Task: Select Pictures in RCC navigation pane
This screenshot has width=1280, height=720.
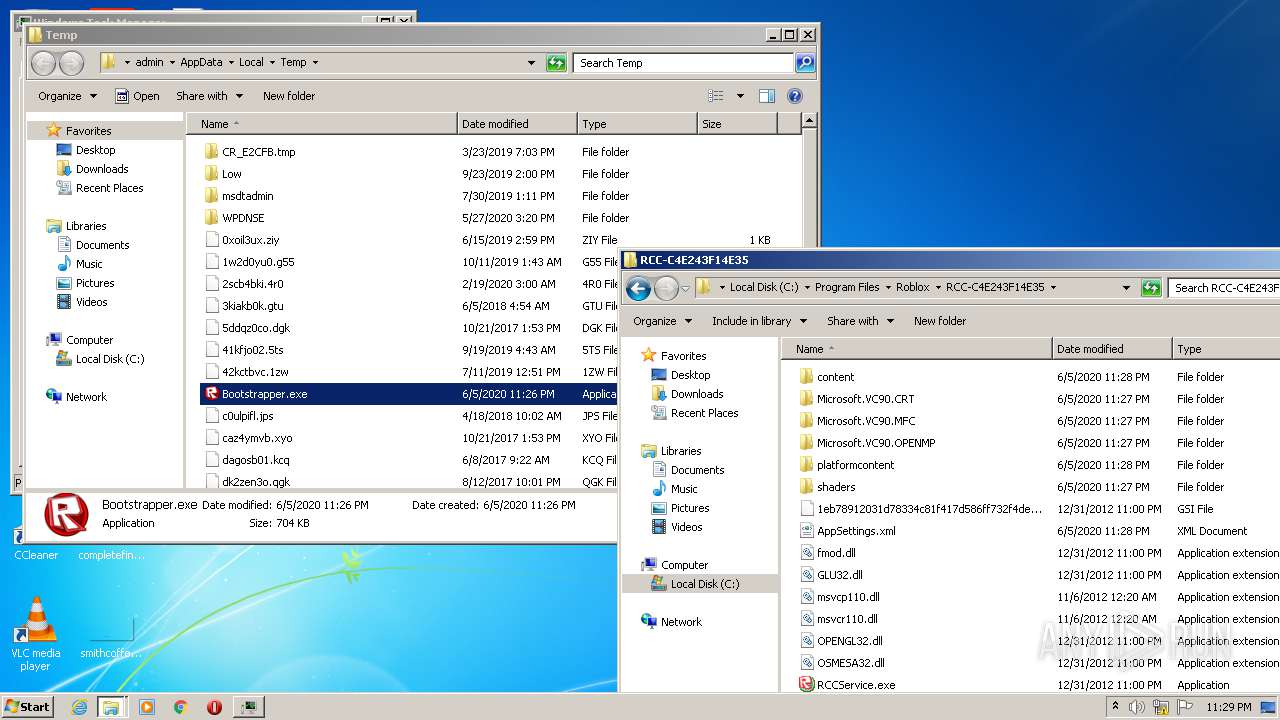Action: click(x=680, y=508)
